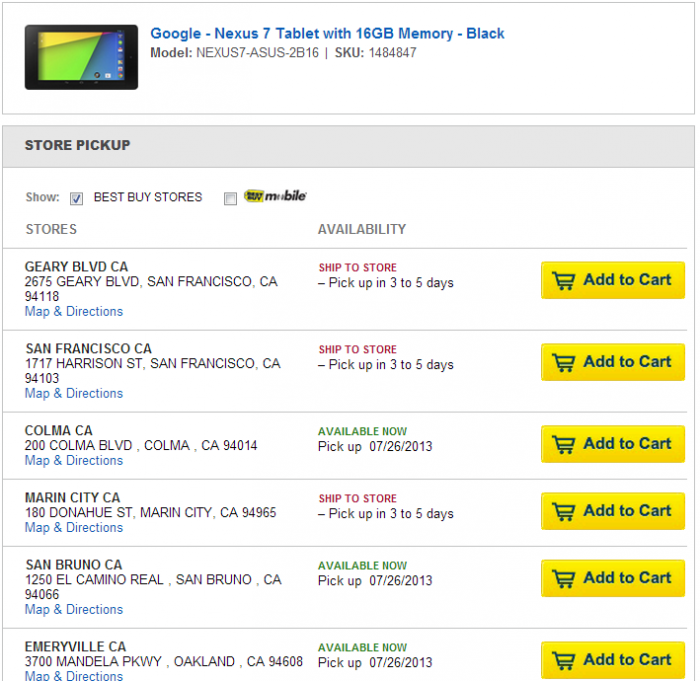Click the EMERYVILLE CA store name

[x=75, y=647]
